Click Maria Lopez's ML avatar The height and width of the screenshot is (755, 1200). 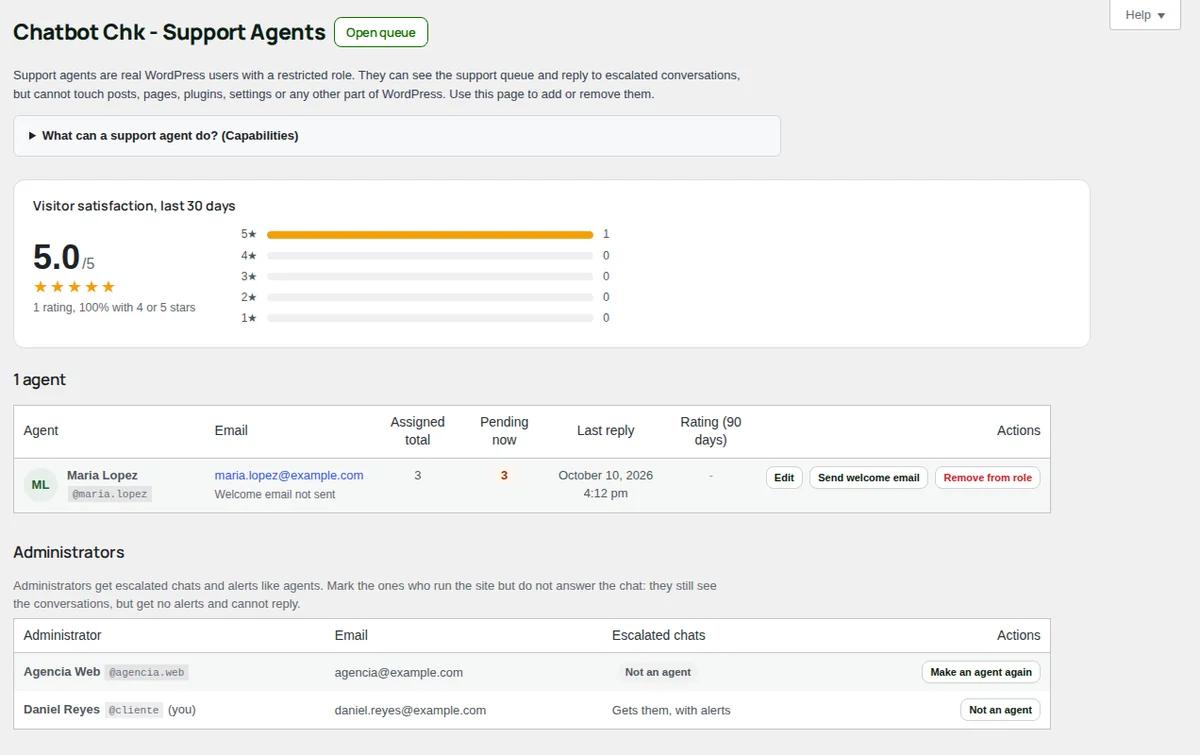point(40,484)
